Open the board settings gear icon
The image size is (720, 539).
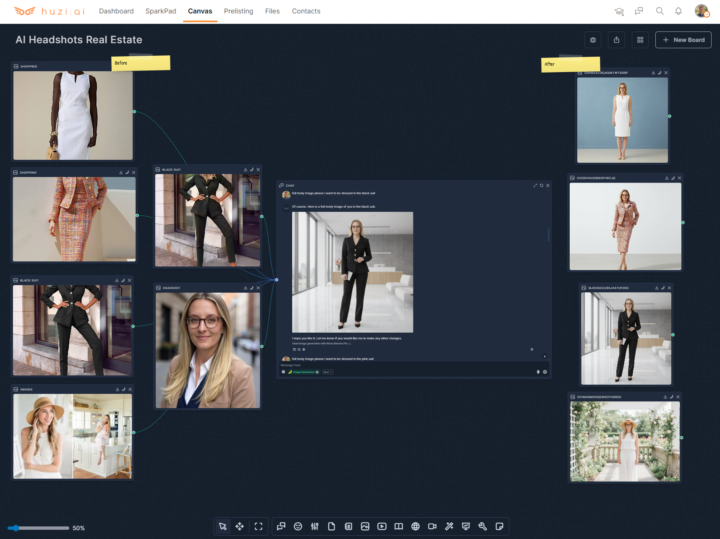(593, 40)
